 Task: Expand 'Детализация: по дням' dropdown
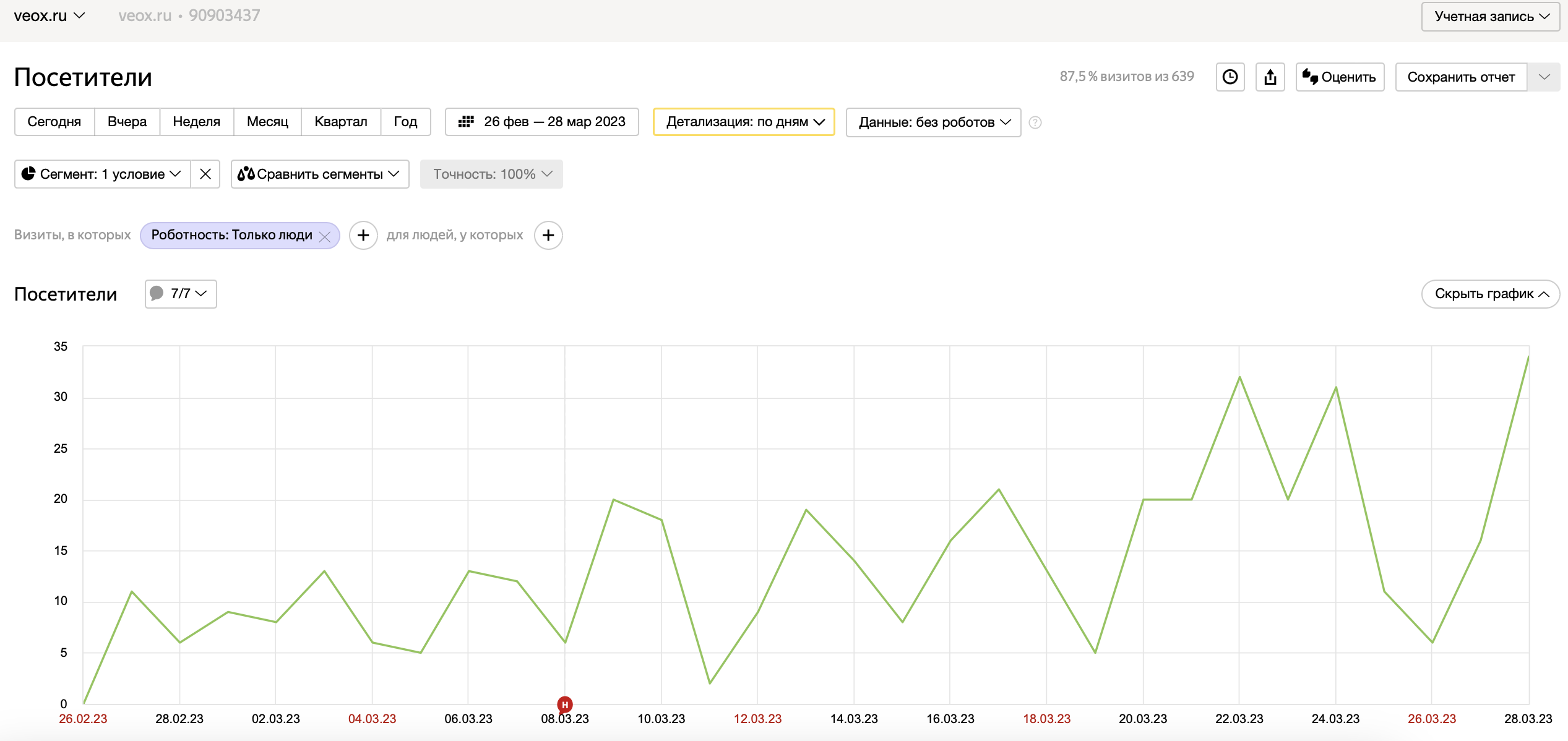(744, 122)
